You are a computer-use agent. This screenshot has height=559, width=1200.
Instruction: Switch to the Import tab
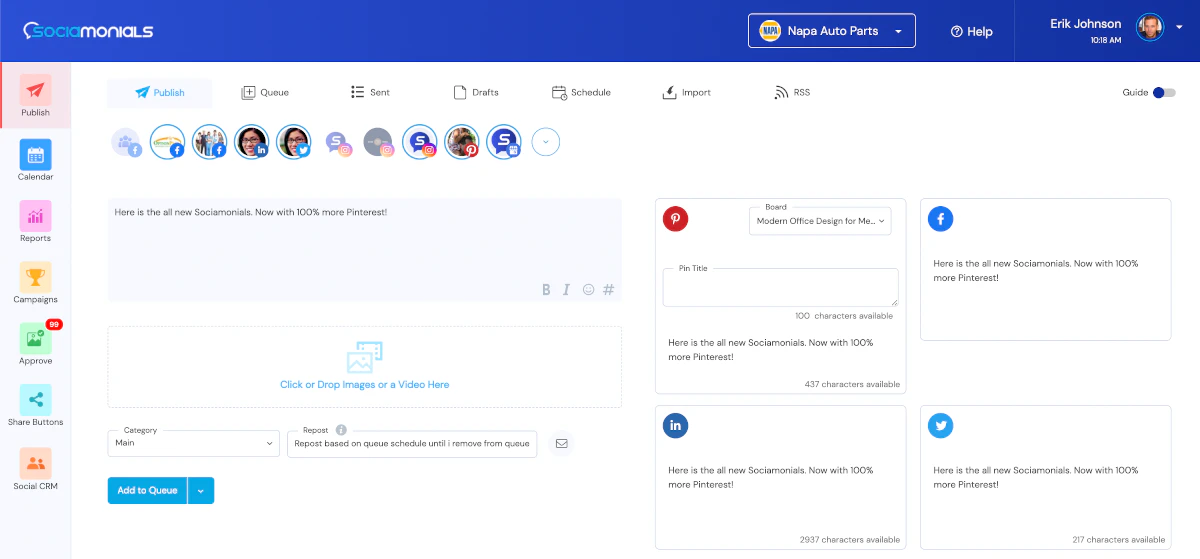click(686, 93)
